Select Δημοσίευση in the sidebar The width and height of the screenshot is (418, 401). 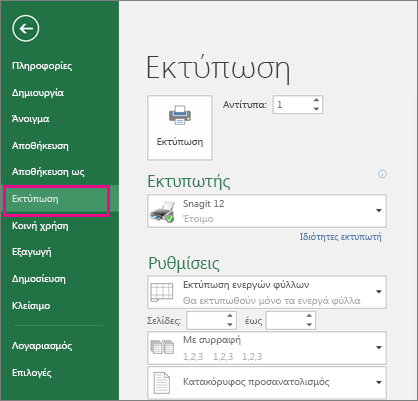point(39,279)
